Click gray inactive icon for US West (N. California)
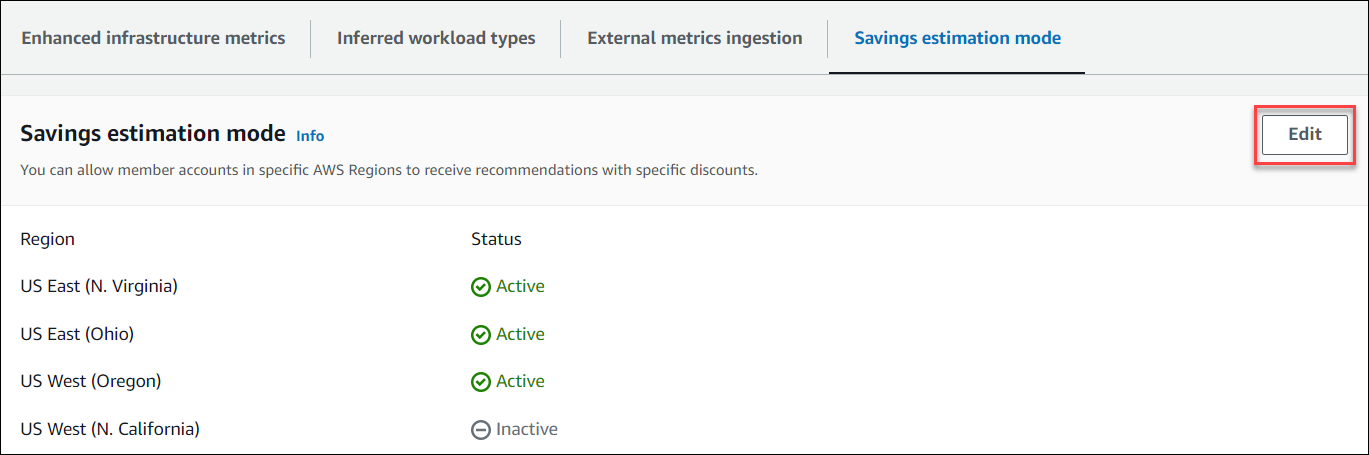 point(481,430)
